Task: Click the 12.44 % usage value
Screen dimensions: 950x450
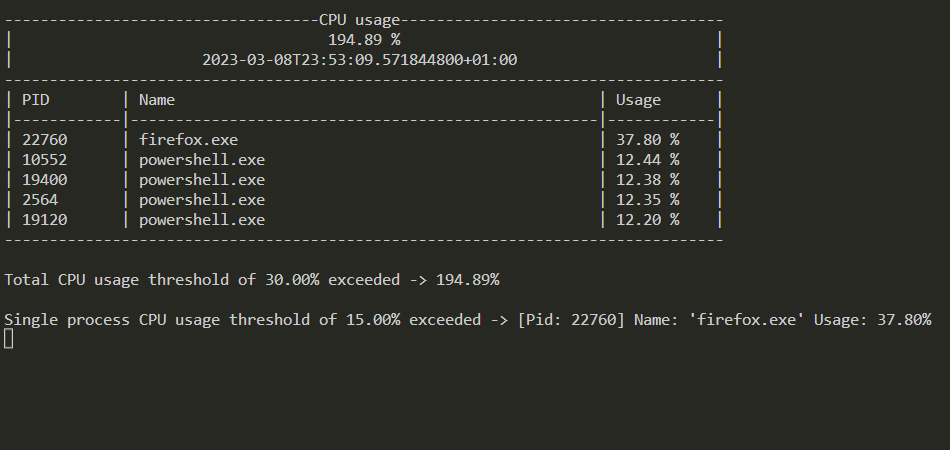Action: [647, 160]
